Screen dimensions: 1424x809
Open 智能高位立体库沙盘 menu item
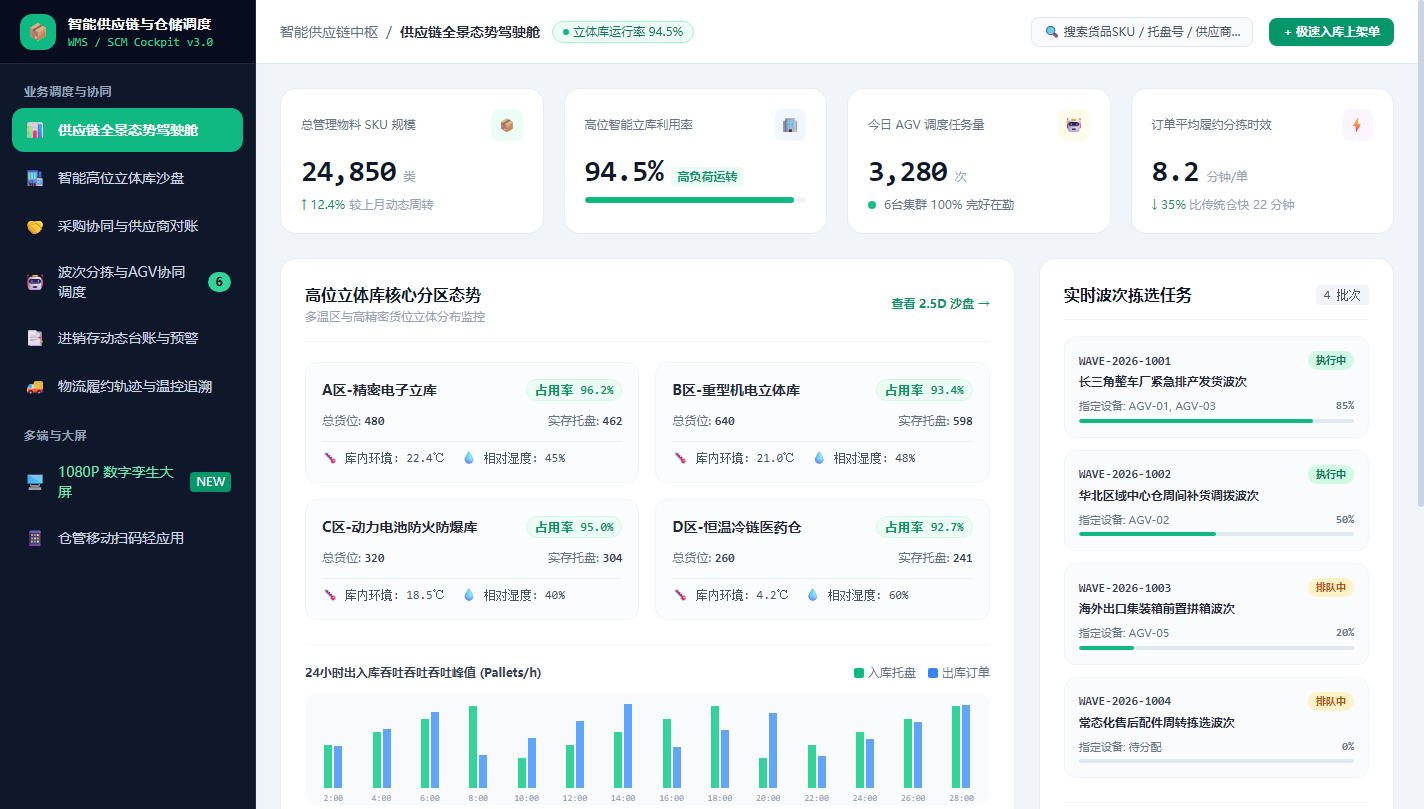[127, 178]
